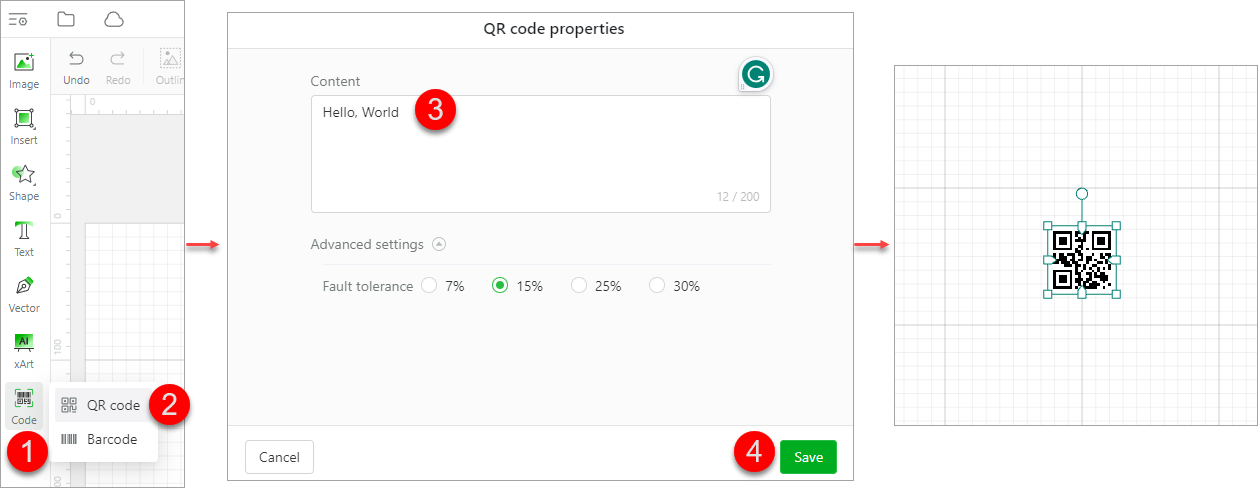Open the Insert tool
The width and height of the screenshot is (1258, 488).
coord(24,125)
